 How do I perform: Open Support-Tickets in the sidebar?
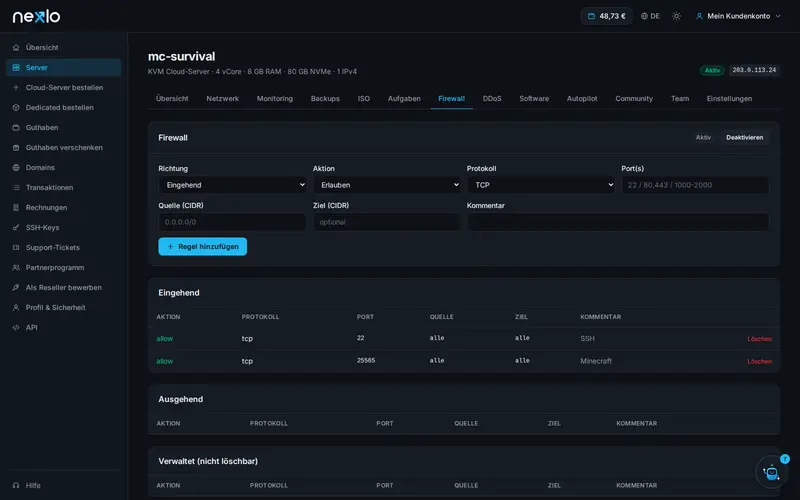point(64,247)
